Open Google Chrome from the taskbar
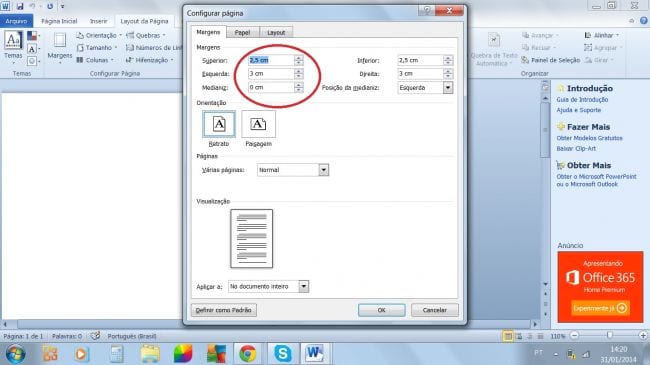Viewport: 650px width, 365px height. [x=248, y=354]
